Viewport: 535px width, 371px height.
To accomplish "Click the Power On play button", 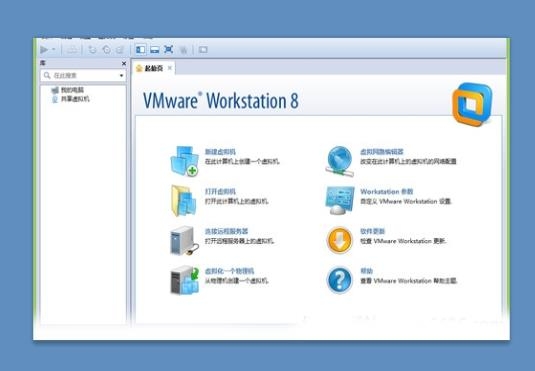I will 44,50.
